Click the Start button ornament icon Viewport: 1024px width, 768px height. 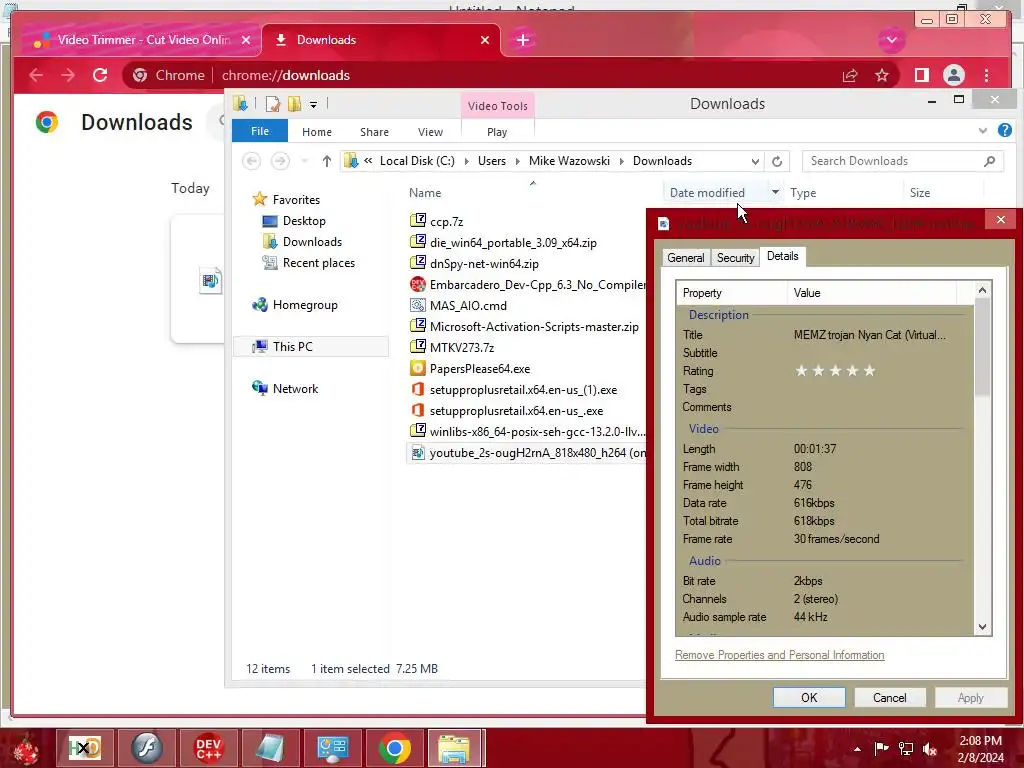pyautogui.click(x=26, y=749)
